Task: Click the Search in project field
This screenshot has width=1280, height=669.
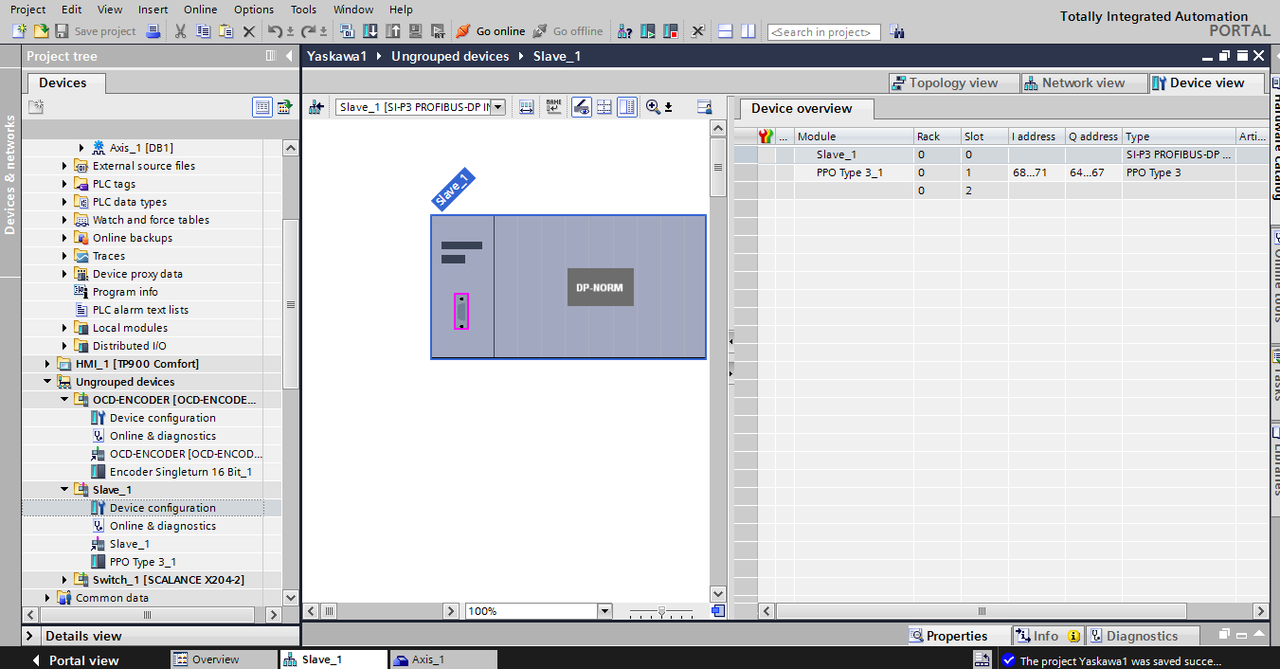Action: (824, 32)
